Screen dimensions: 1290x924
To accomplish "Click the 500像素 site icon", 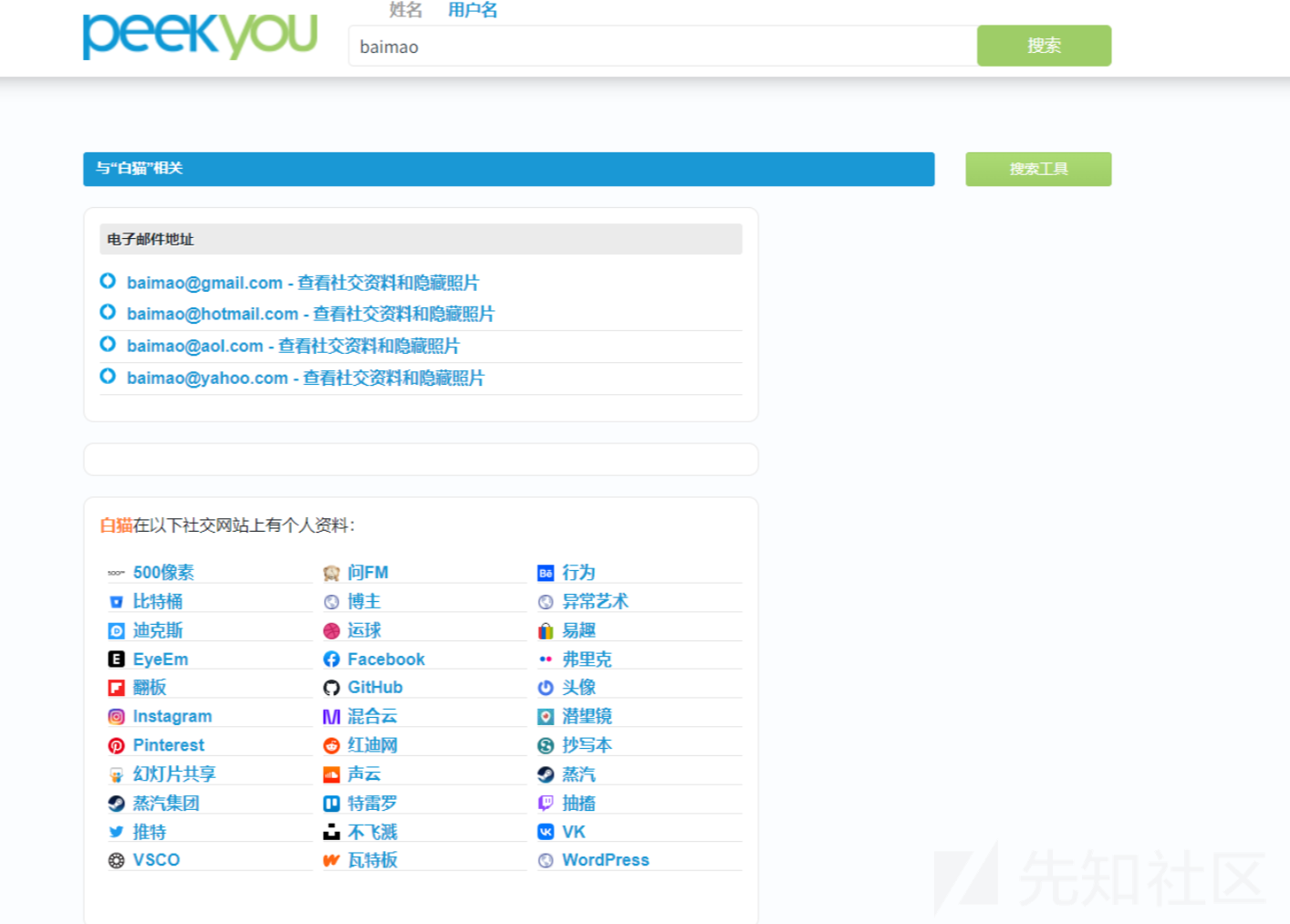I will click(116, 573).
